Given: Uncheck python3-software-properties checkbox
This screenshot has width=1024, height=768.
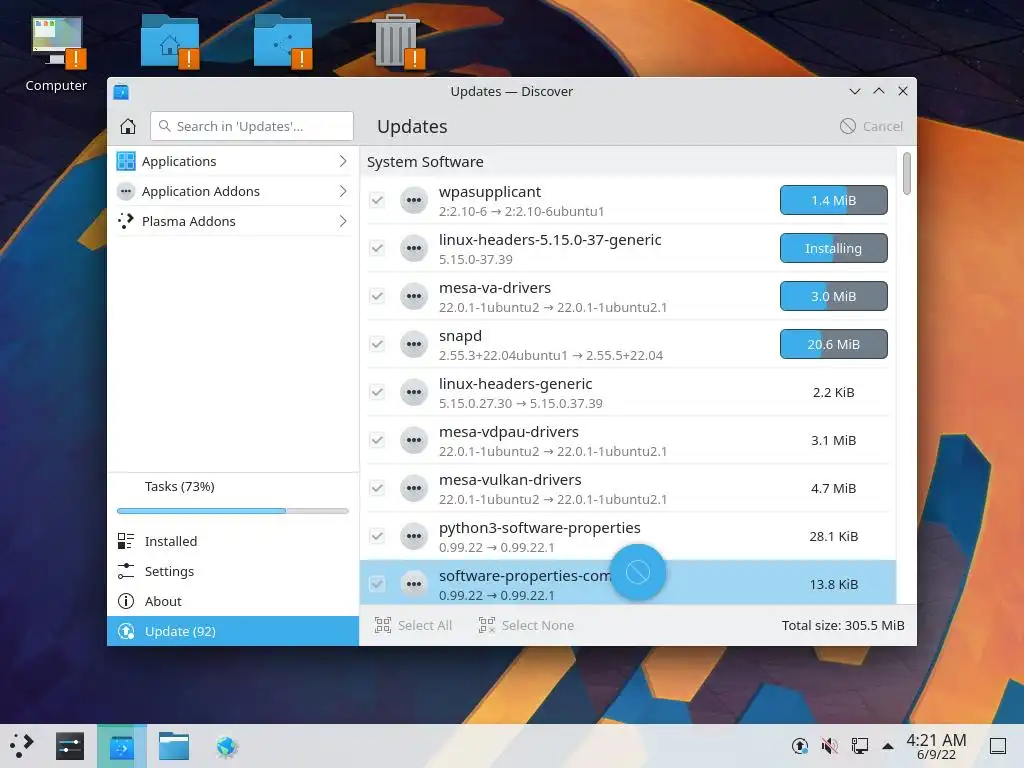Looking at the screenshot, I should click(x=377, y=536).
